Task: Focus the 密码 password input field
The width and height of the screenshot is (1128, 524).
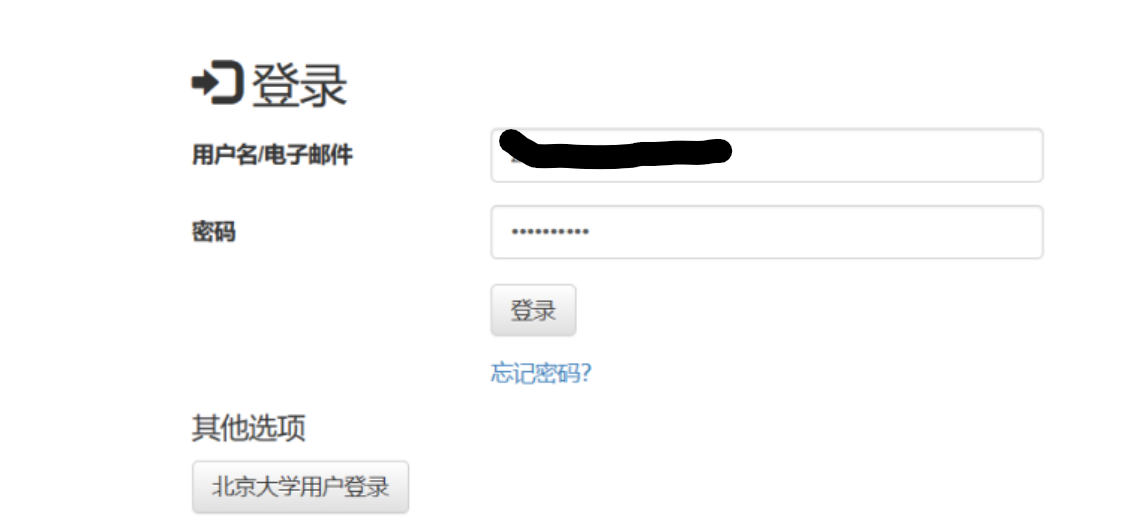Action: click(x=767, y=232)
